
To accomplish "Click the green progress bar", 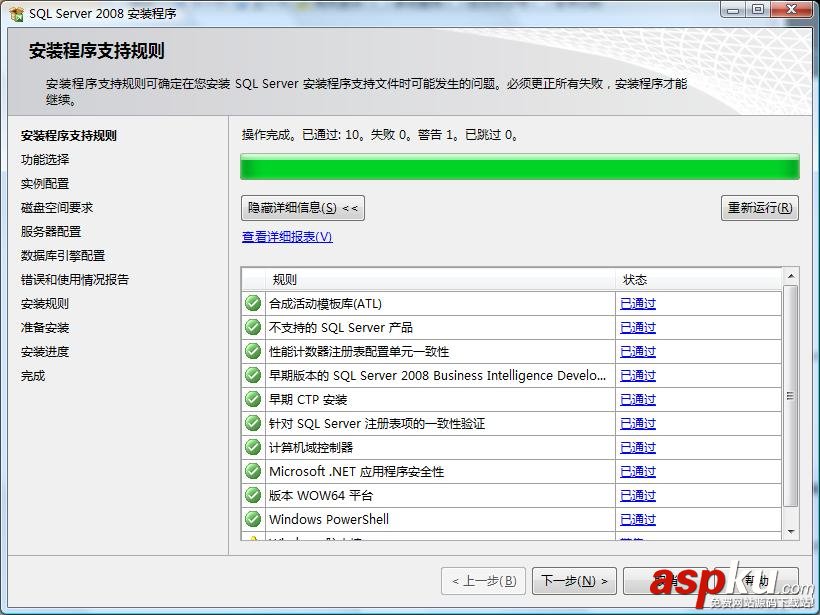I will pos(520,167).
